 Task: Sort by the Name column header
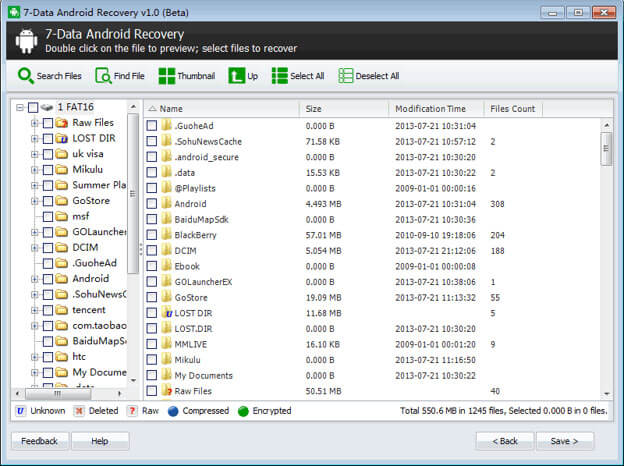[222, 109]
